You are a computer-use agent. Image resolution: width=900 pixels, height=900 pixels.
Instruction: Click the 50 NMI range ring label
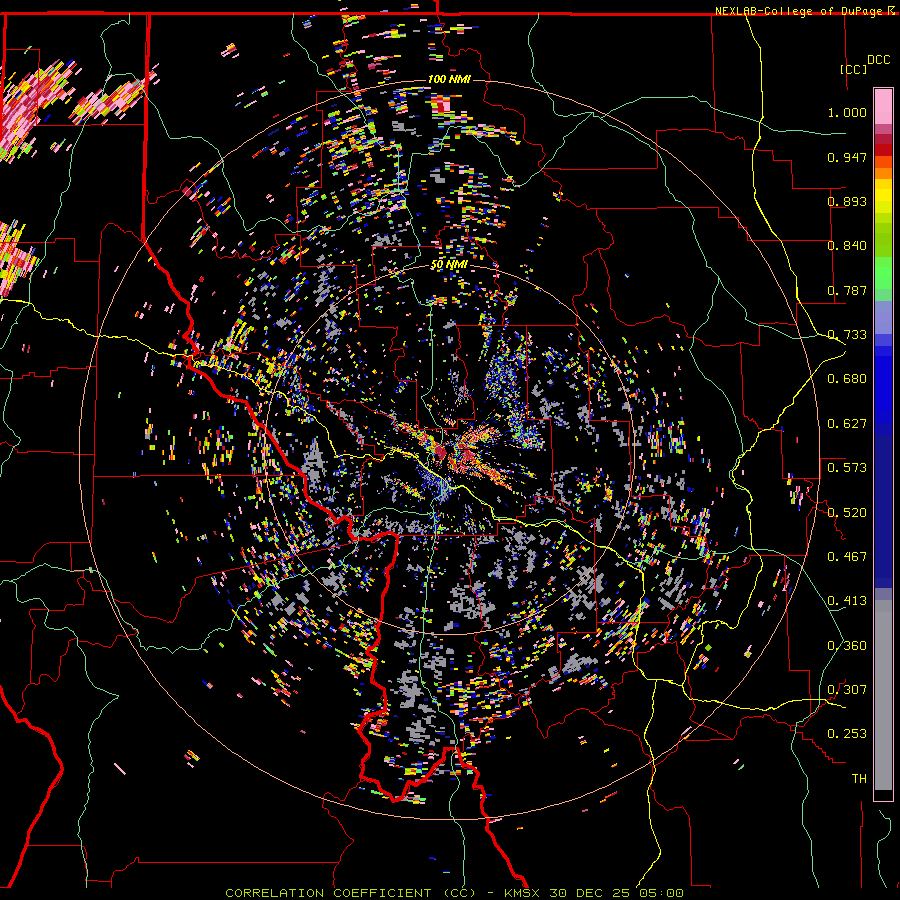pos(449,265)
